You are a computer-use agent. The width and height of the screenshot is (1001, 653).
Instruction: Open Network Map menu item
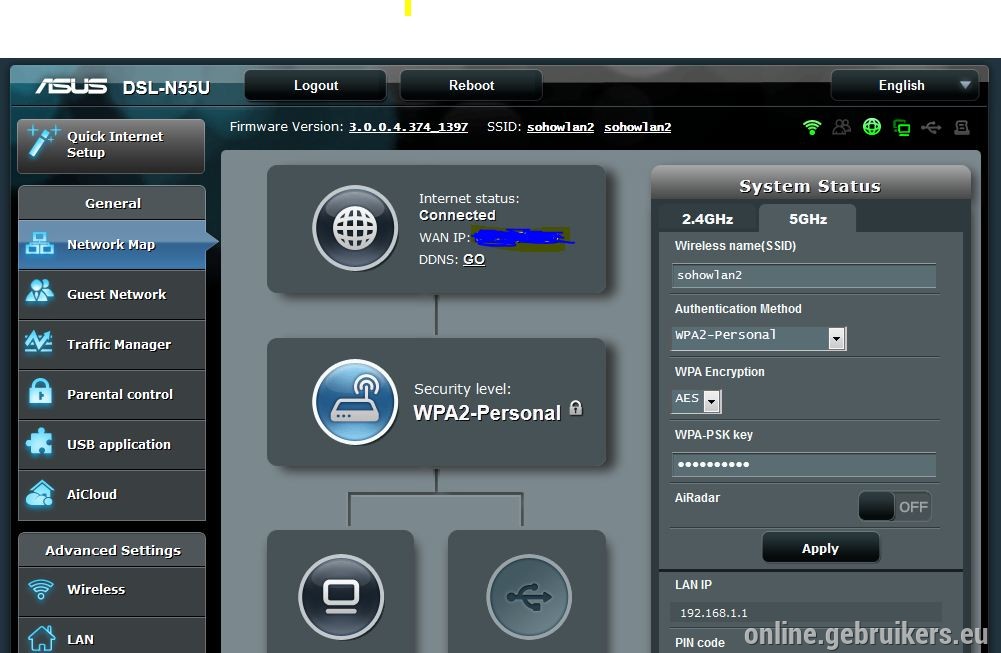tap(112, 244)
